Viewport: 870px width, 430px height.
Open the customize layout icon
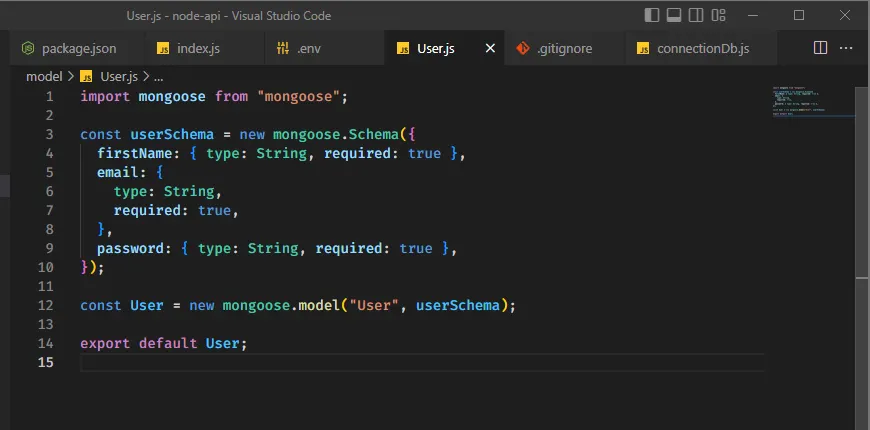(719, 15)
